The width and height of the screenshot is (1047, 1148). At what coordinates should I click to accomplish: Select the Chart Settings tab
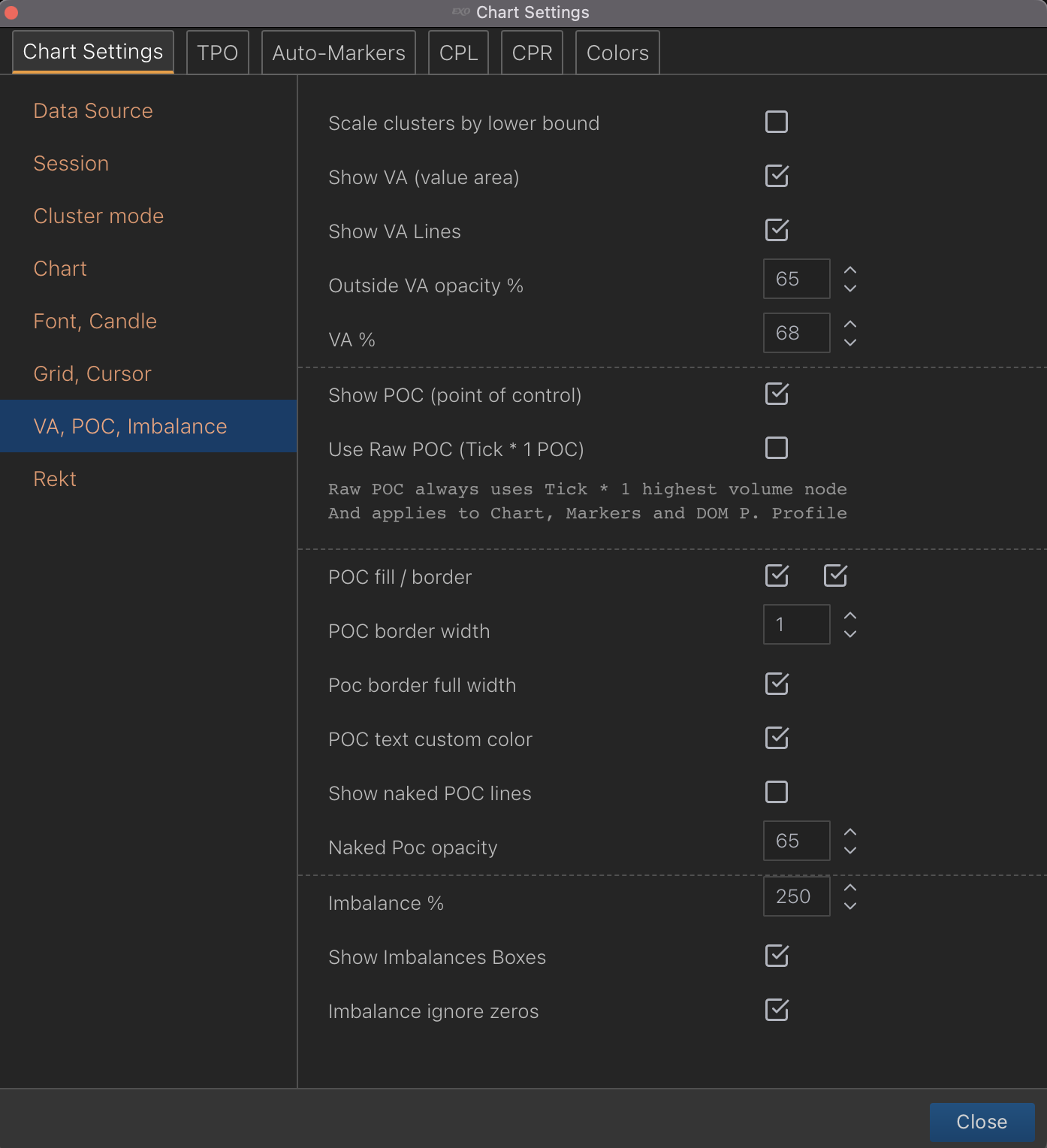click(x=93, y=52)
